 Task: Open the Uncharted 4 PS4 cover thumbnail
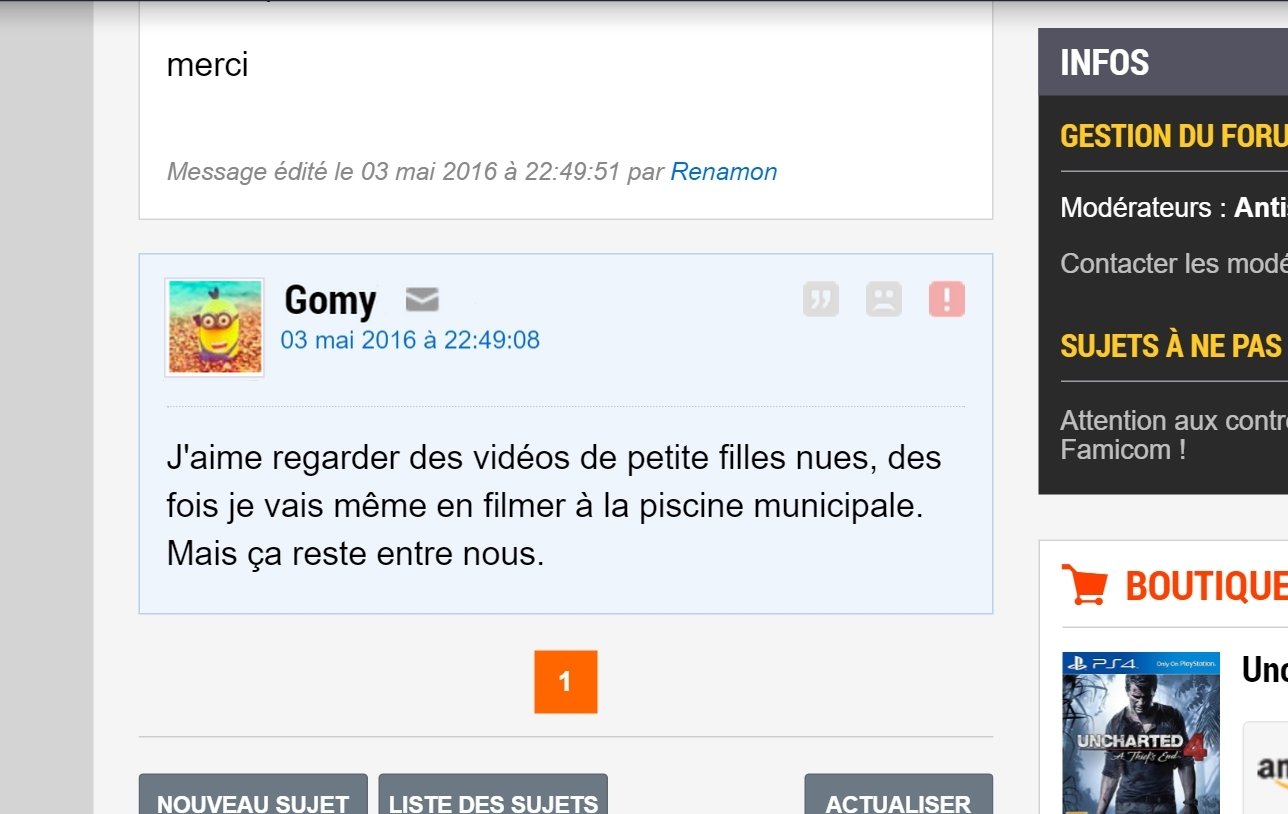1141,733
